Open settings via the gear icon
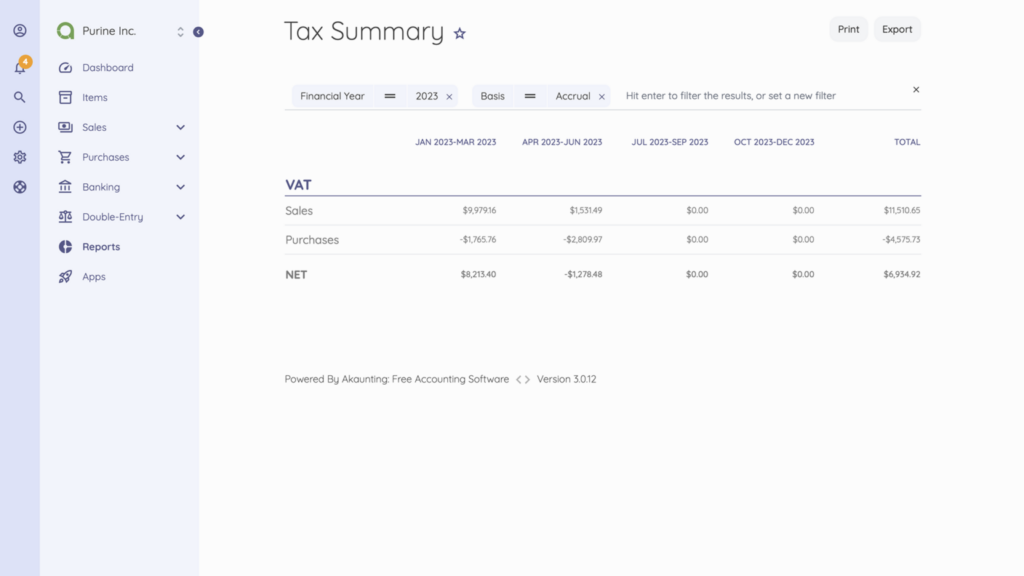Viewport: 1024px width, 576px height. (x=19, y=157)
